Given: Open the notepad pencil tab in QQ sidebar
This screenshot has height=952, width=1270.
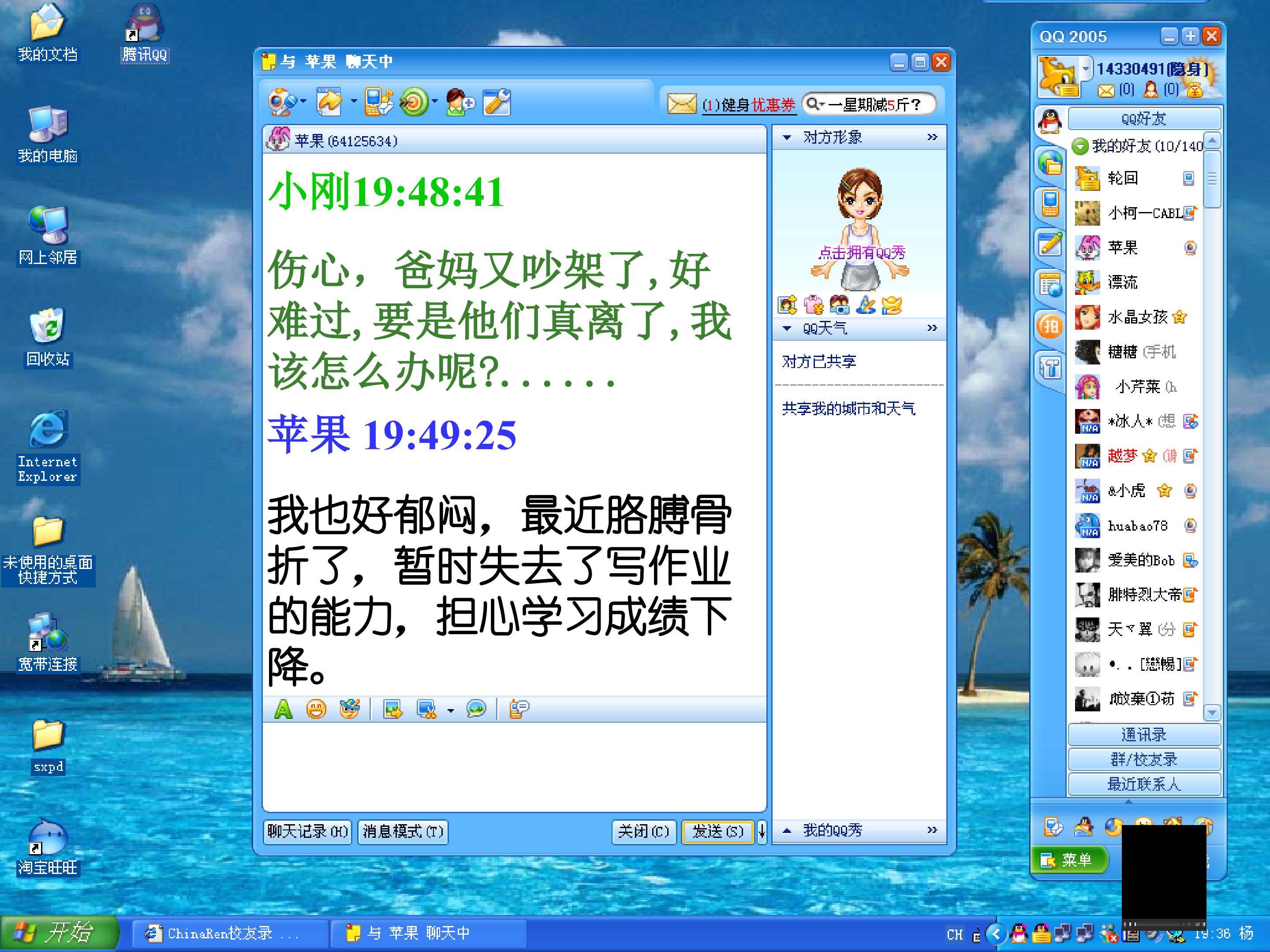Looking at the screenshot, I should click(x=1050, y=244).
